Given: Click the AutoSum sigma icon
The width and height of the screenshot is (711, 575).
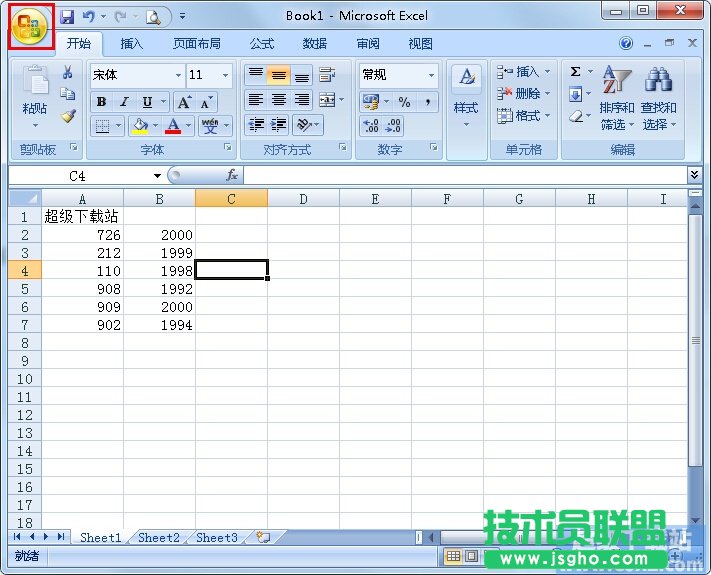Looking at the screenshot, I should click(x=575, y=72).
